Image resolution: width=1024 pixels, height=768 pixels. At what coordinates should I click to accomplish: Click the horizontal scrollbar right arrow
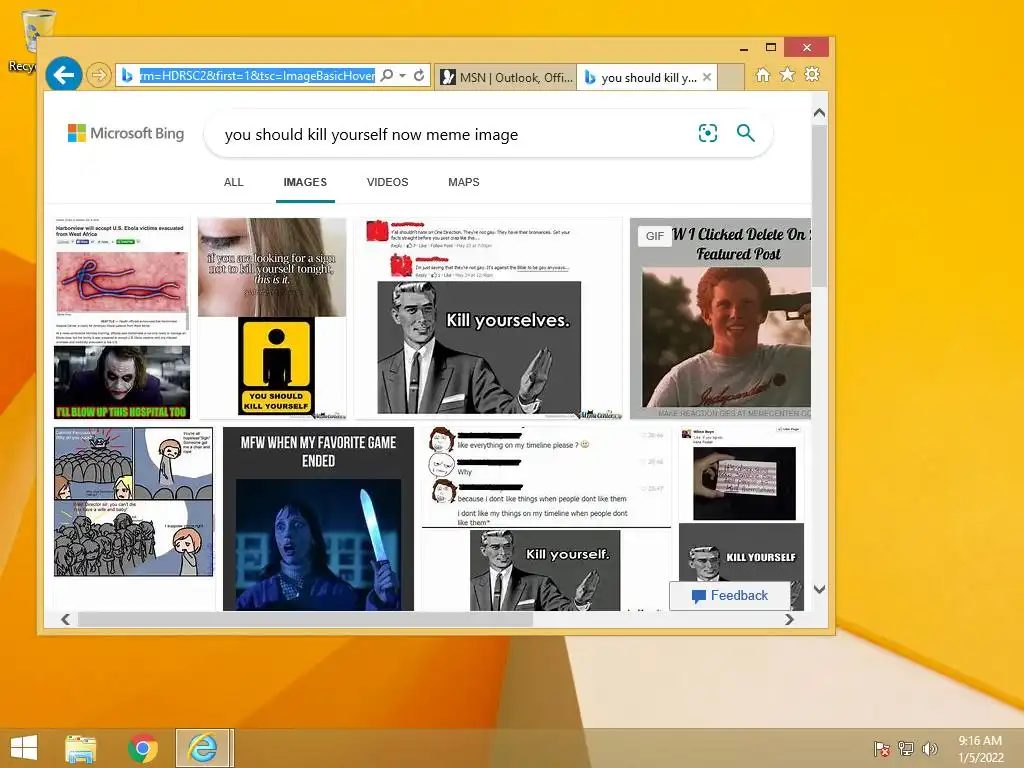790,619
